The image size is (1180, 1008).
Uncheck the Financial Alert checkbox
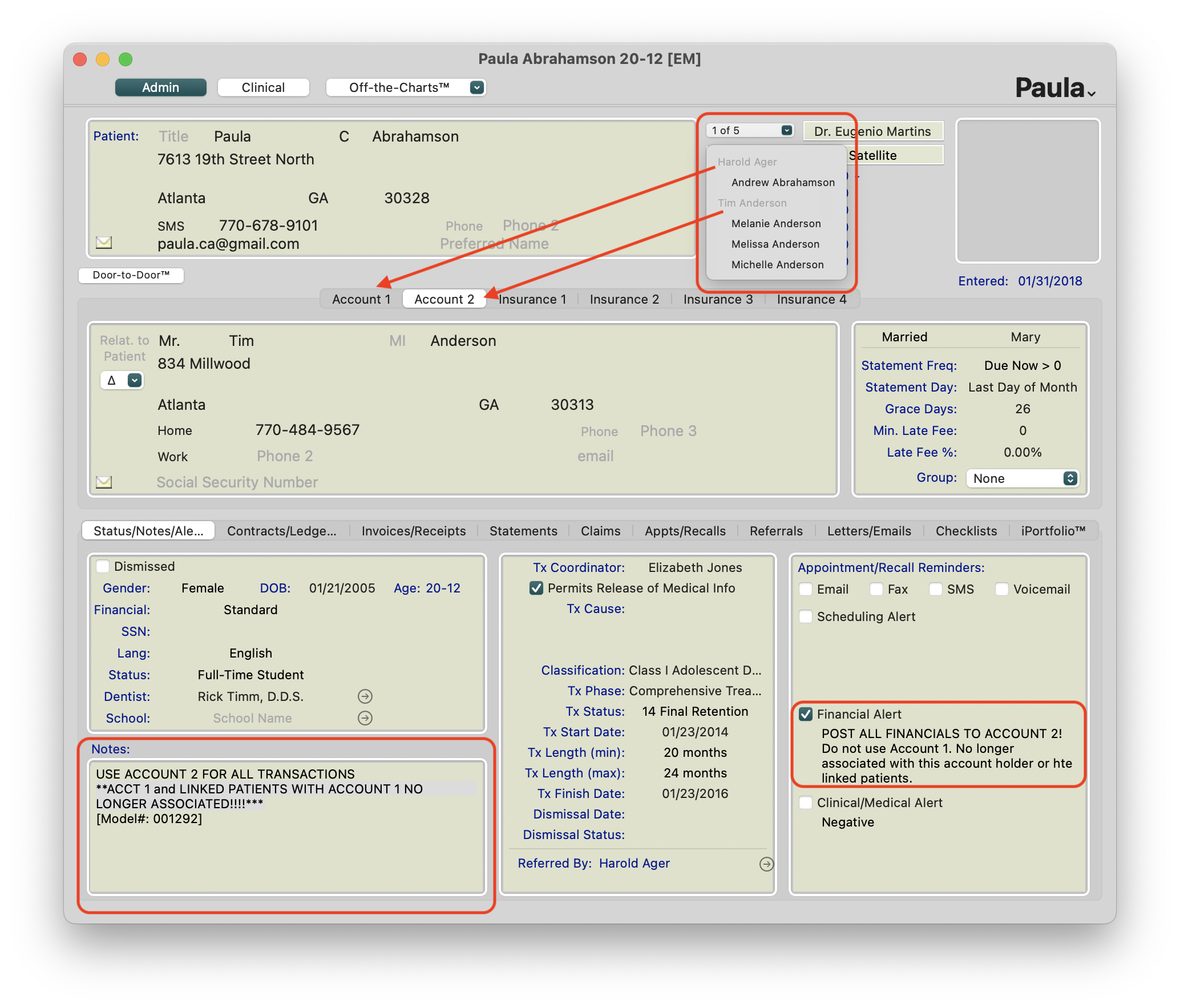(x=806, y=714)
